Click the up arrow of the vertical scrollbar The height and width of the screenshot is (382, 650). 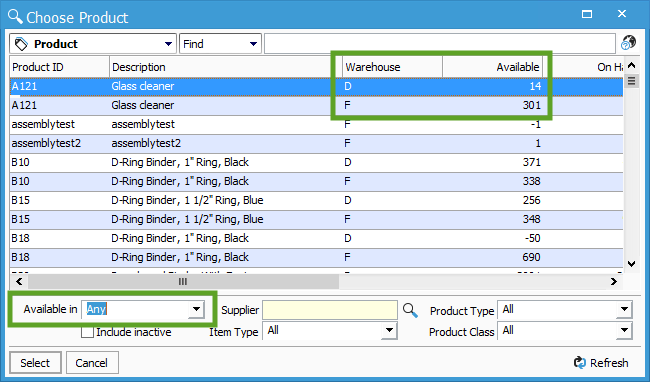[x=631, y=65]
